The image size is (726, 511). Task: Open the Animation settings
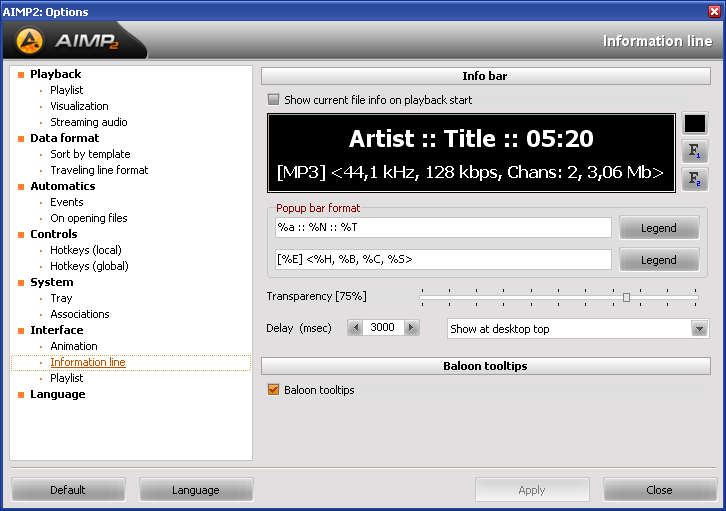coord(74,346)
